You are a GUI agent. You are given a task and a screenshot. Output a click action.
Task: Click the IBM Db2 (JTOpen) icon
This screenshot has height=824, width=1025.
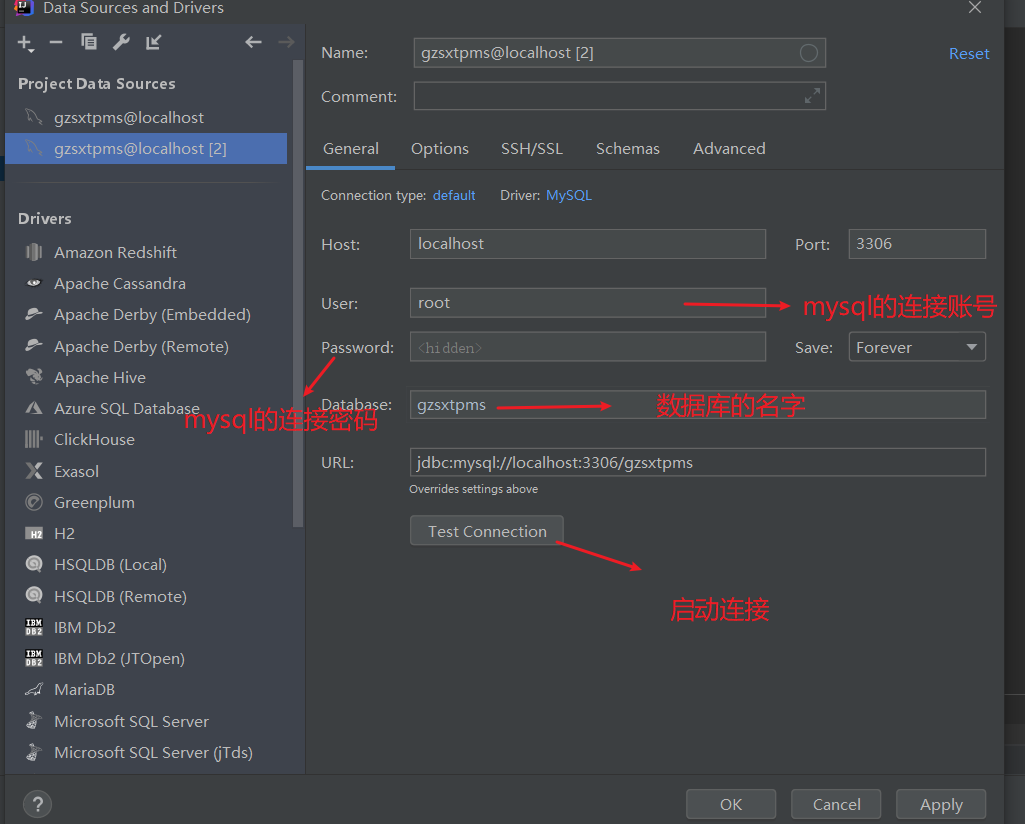tap(34, 658)
